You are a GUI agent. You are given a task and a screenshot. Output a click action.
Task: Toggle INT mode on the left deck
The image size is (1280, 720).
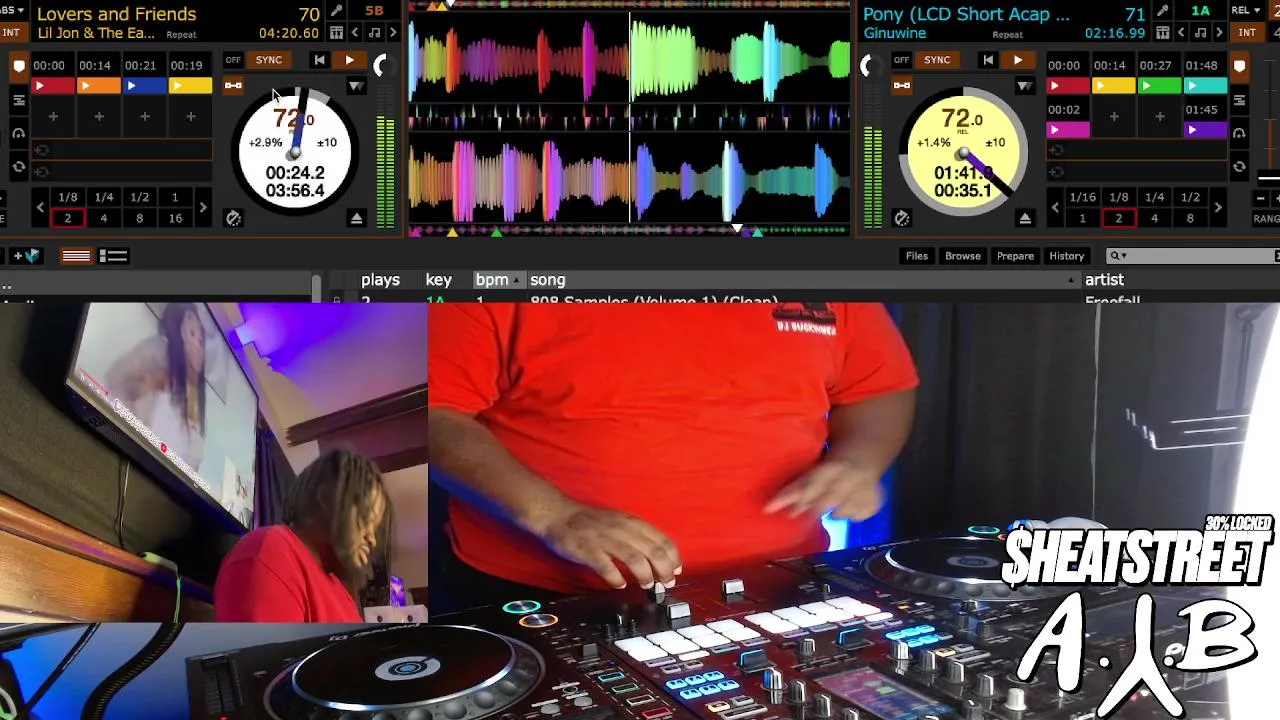[11, 33]
